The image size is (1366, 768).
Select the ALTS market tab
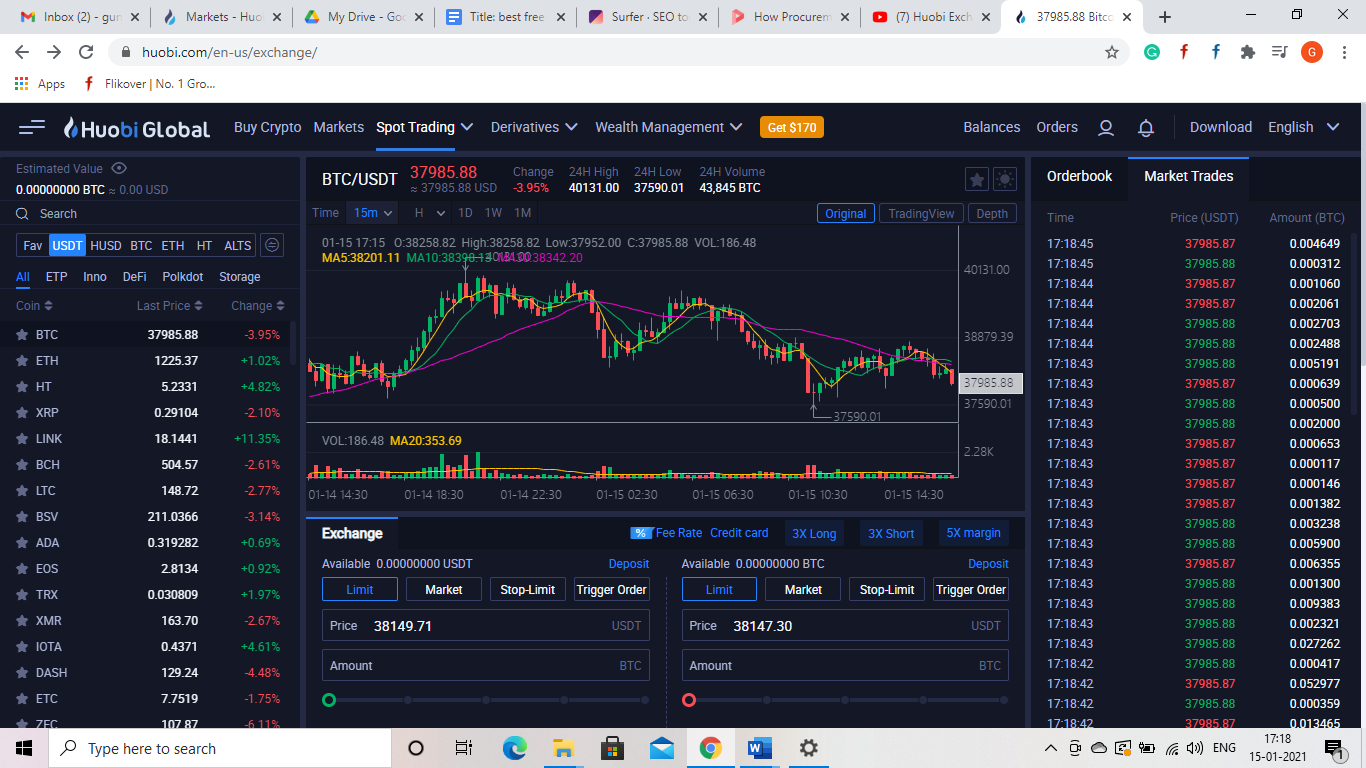point(238,245)
